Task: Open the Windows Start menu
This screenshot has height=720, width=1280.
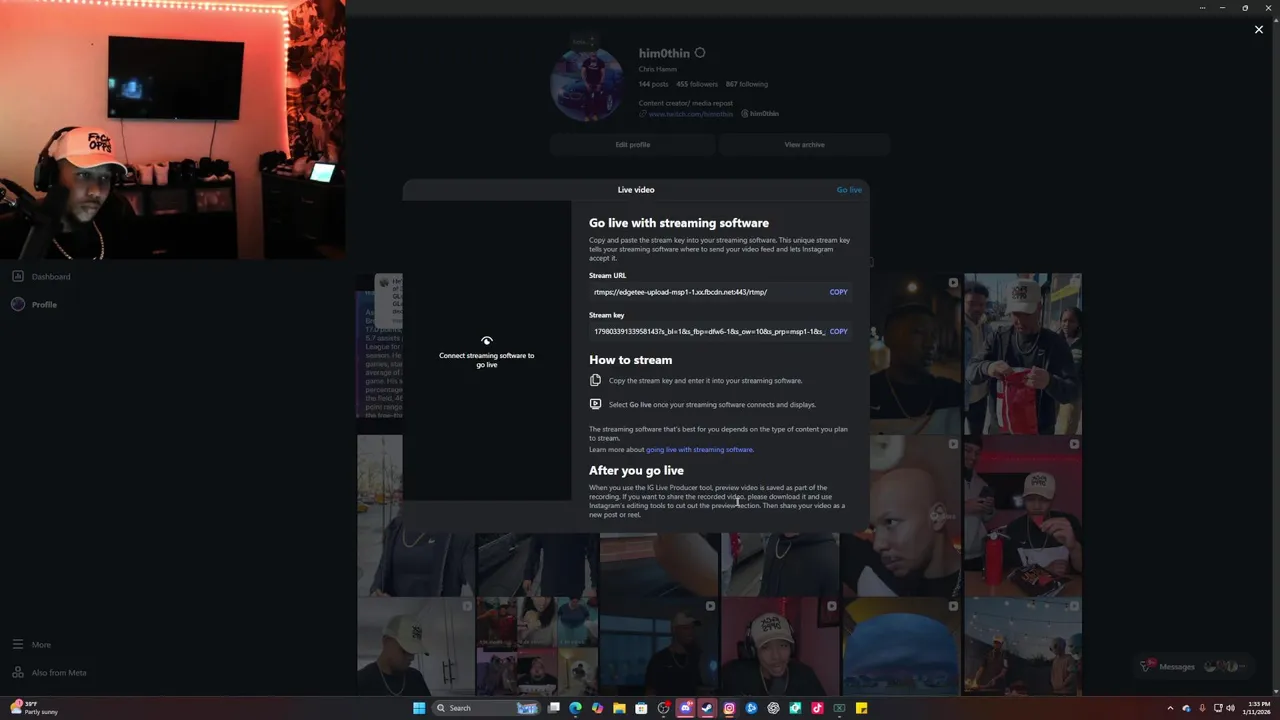Action: (419, 708)
